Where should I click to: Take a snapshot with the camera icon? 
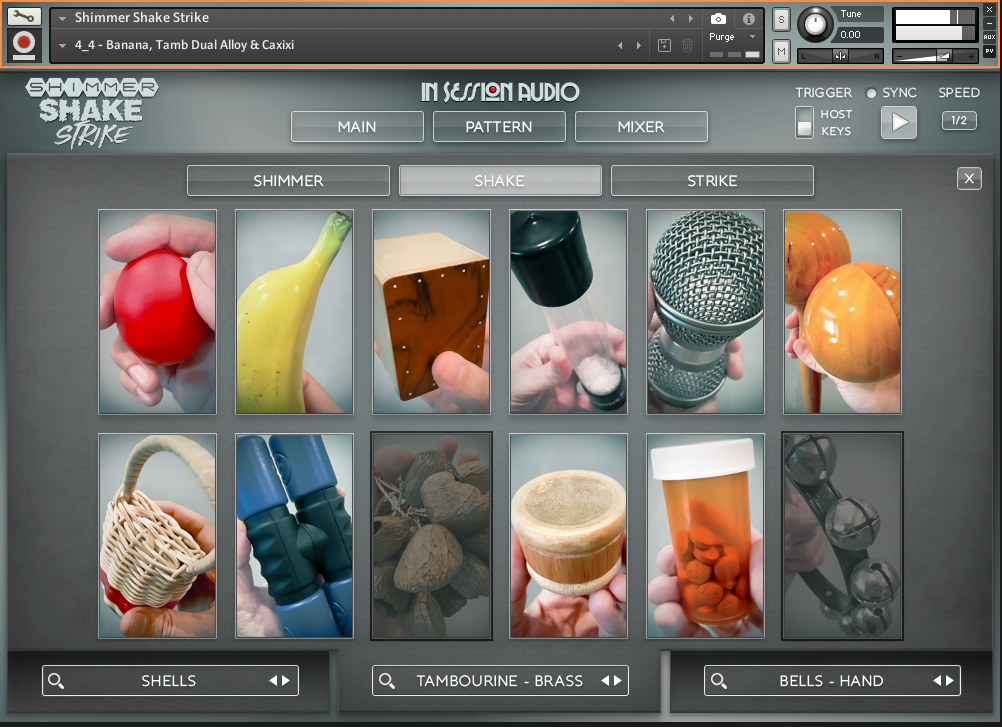point(718,19)
